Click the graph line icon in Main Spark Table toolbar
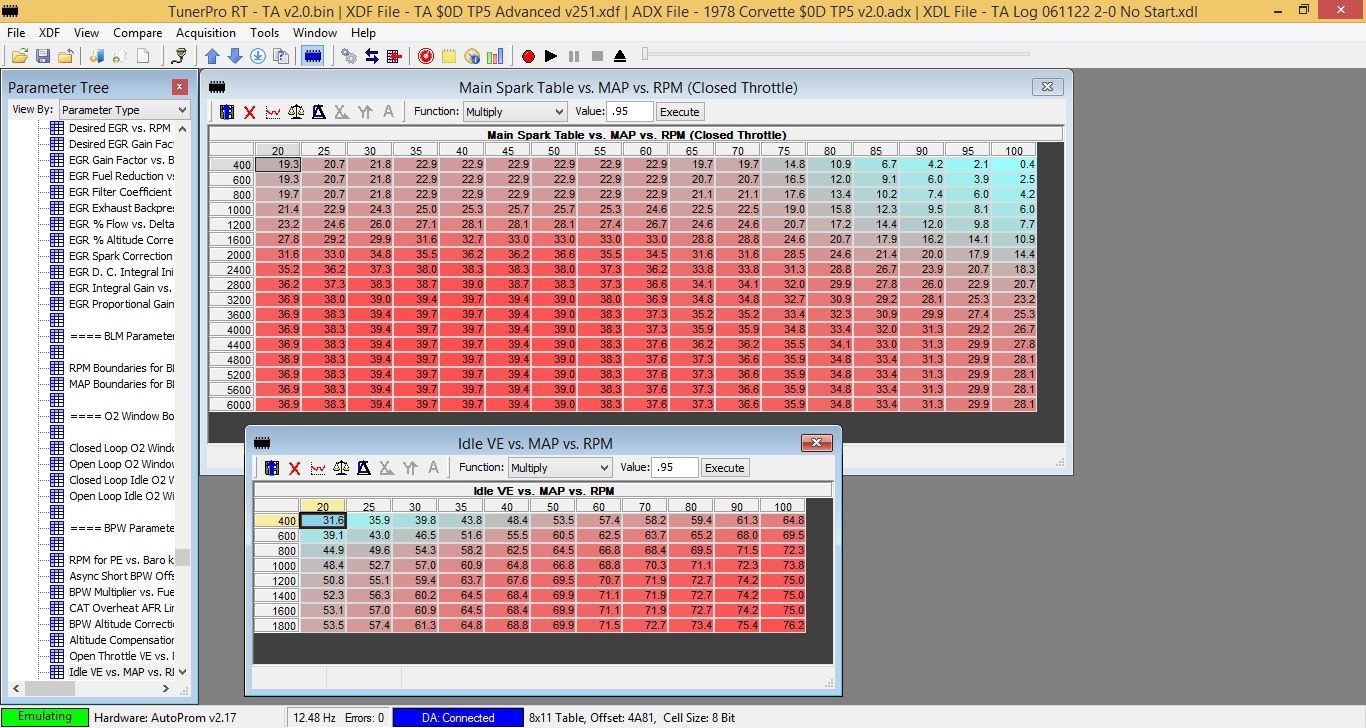1366x728 pixels. [x=273, y=112]
